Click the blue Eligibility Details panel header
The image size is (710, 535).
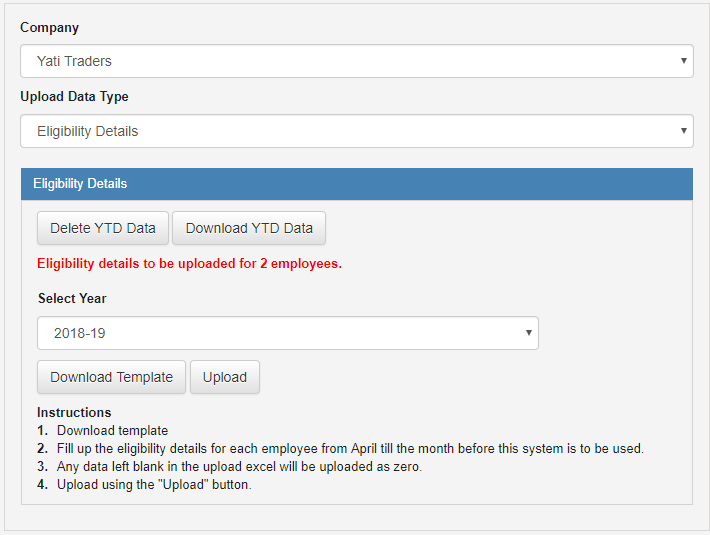tap(357, 184)
